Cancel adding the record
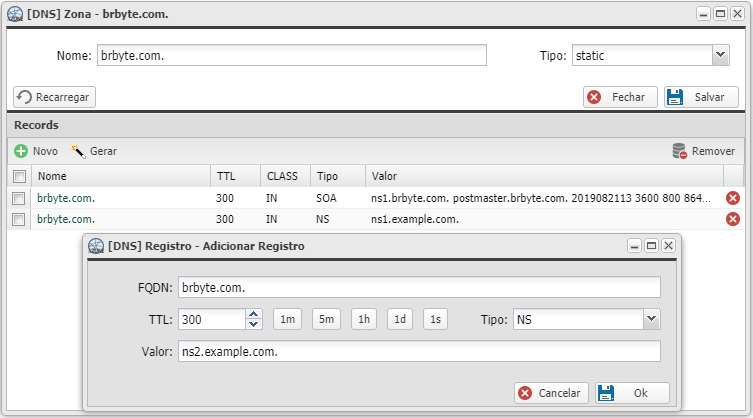 [550, 393]
